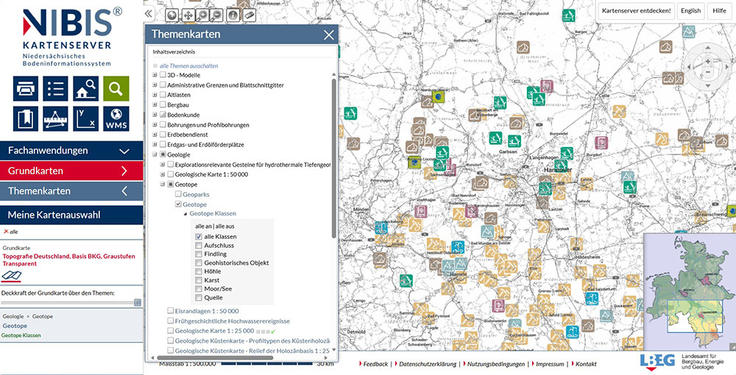Open Meine Kartenauswahl section

pos(71,215)
